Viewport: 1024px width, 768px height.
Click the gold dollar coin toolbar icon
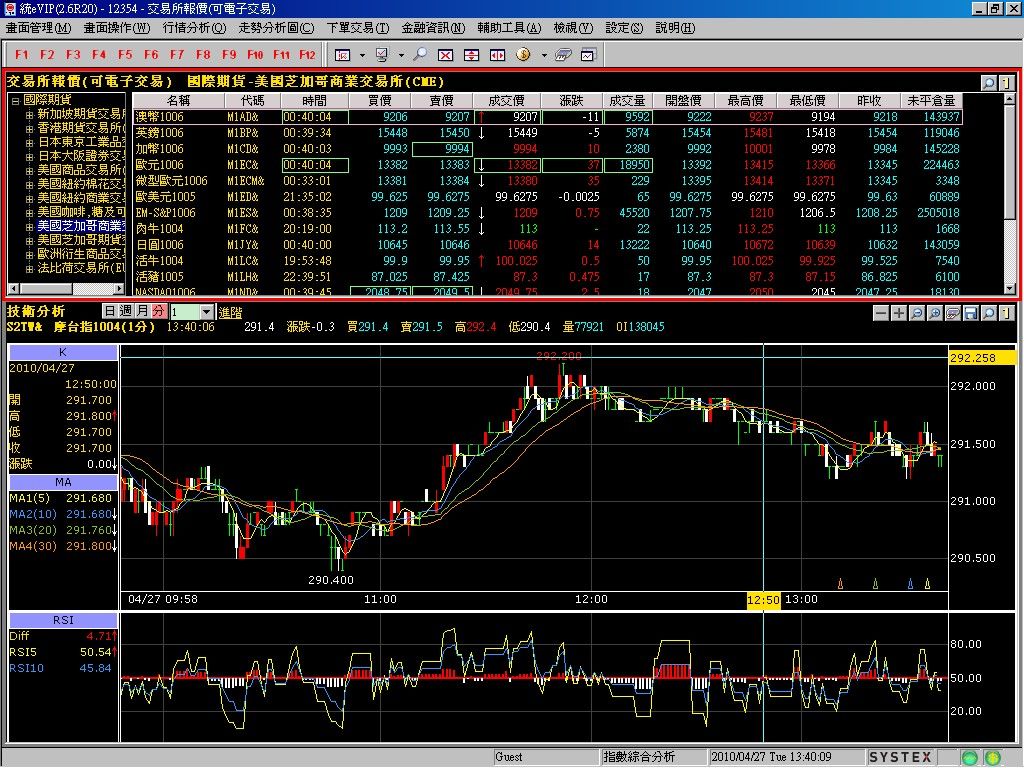[523, 55]
